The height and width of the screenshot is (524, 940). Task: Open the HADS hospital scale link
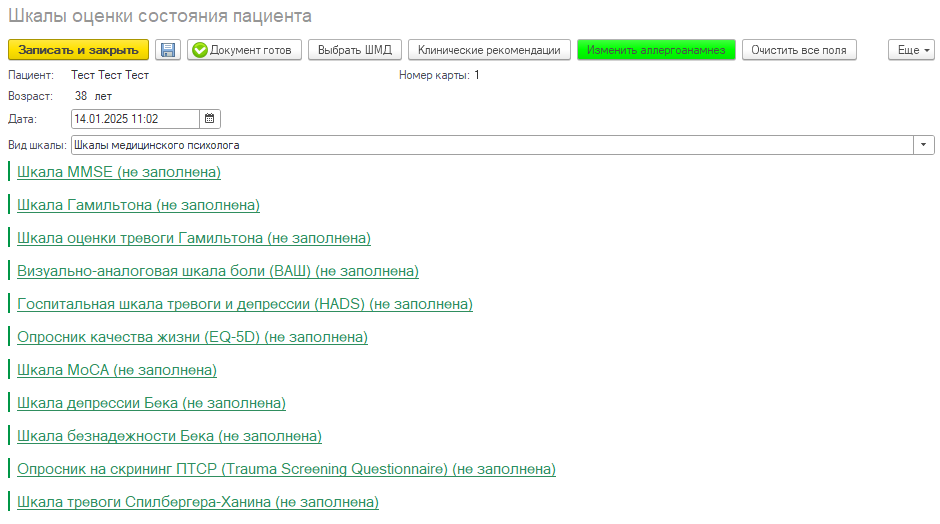click(x=245, y=305)
